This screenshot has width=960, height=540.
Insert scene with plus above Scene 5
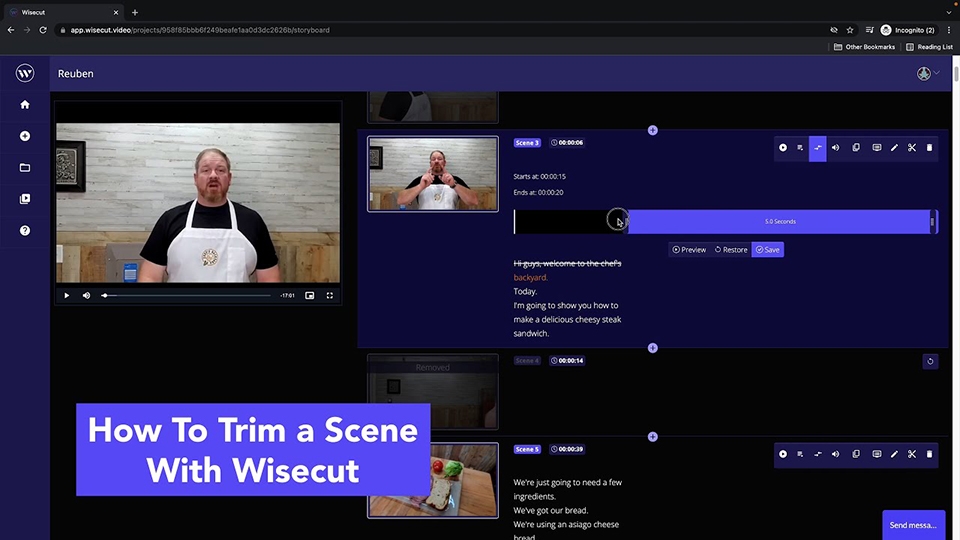(653, 437)
